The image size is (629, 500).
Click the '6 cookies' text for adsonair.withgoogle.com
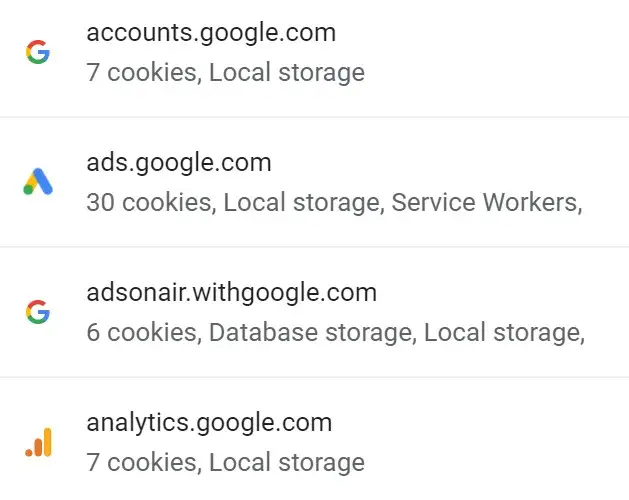tap(142, 332)
